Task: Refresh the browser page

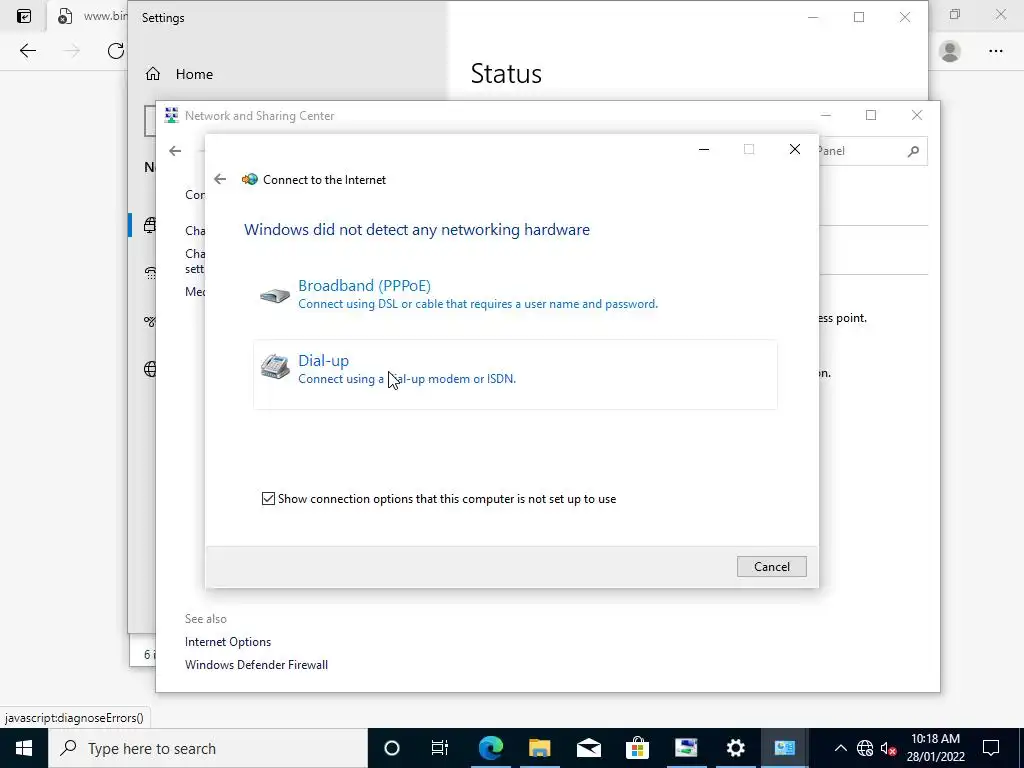Action: [116, 51]
